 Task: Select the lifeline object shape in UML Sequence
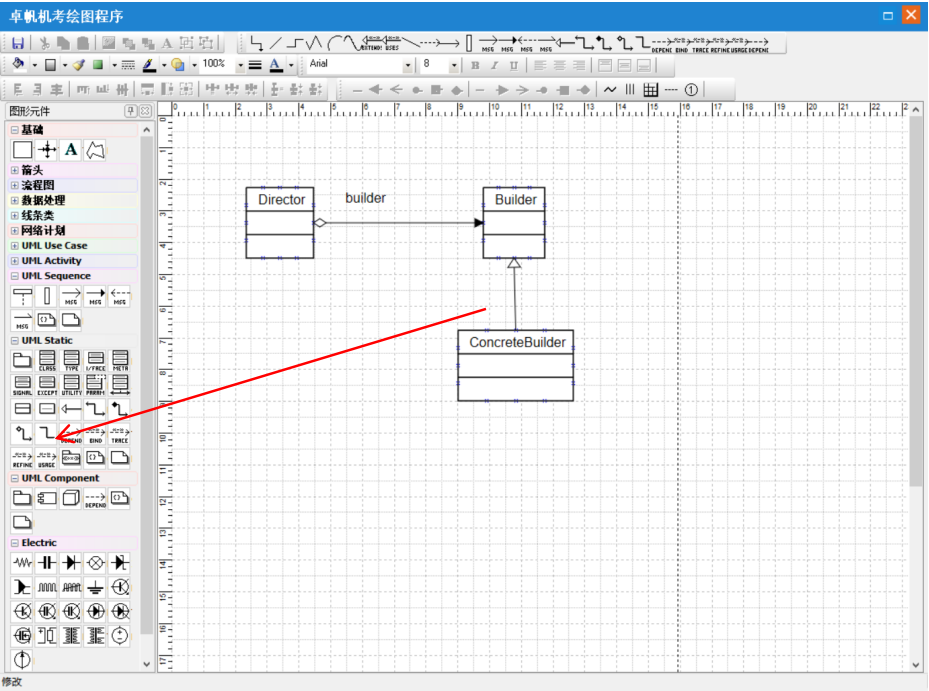coord(23,295)
